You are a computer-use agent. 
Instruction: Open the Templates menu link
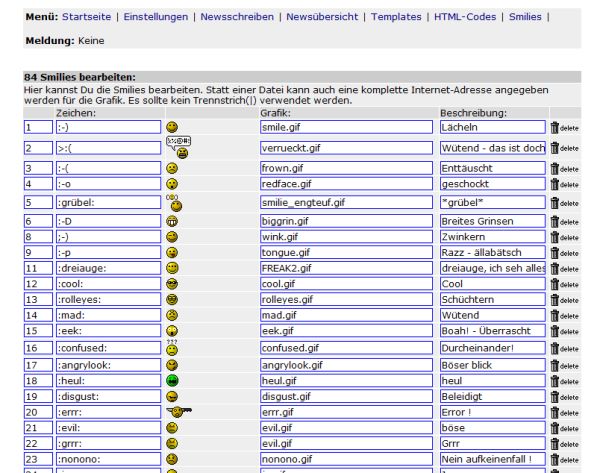point(396,17)
